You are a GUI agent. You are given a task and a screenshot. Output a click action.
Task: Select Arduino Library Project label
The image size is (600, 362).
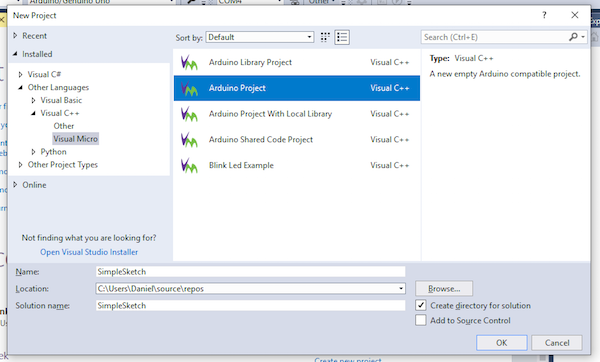tap(250, 62)
